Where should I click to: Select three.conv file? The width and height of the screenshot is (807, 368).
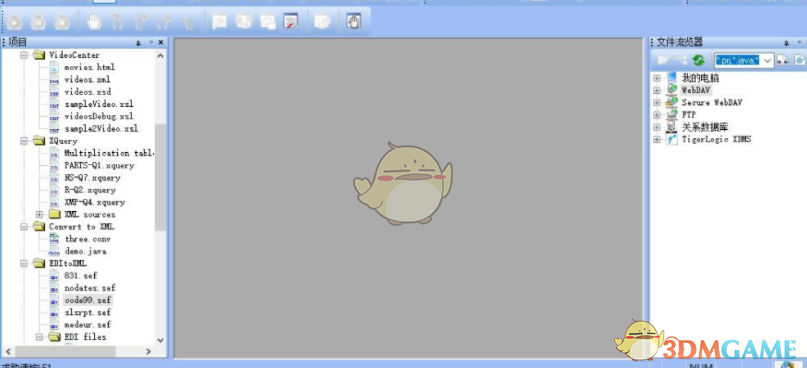tap(87, 239)
